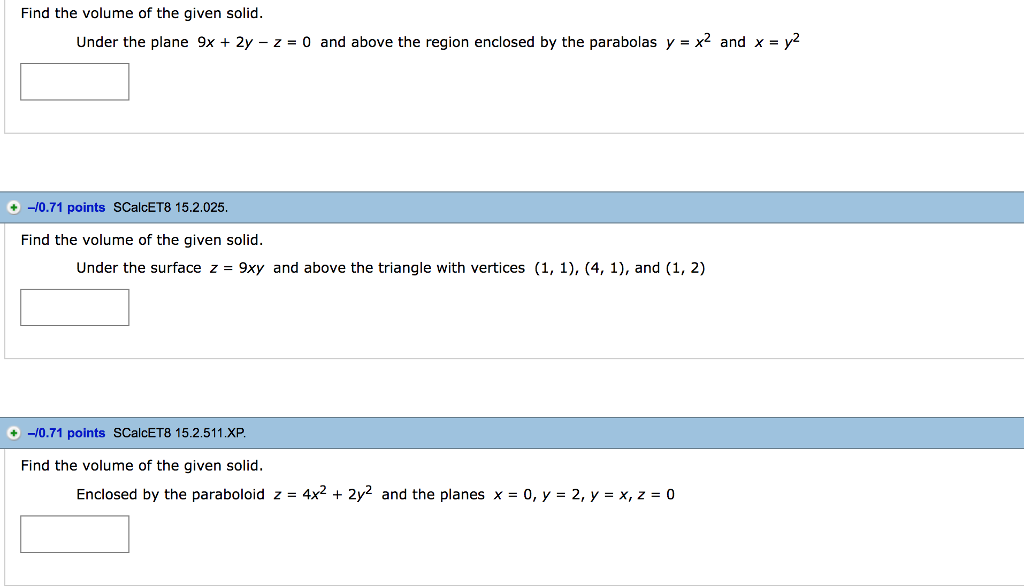Click the green plus icon on the second problem header
The image size is (1024, 586).
11,207
